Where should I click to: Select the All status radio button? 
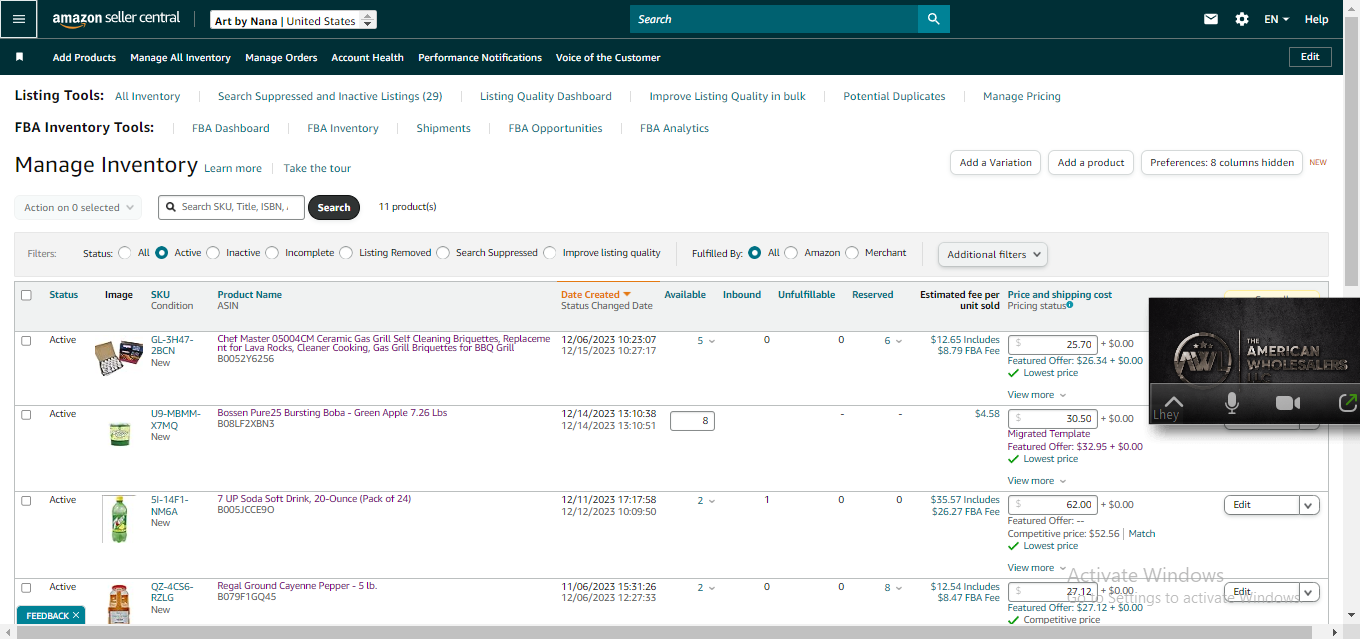click(125, 253)
